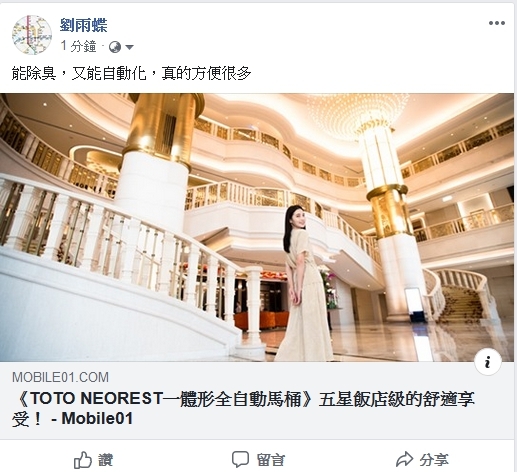Click the thumbs-up like icon
This screenshot has height=472, width=517.
tap(82, 460)
